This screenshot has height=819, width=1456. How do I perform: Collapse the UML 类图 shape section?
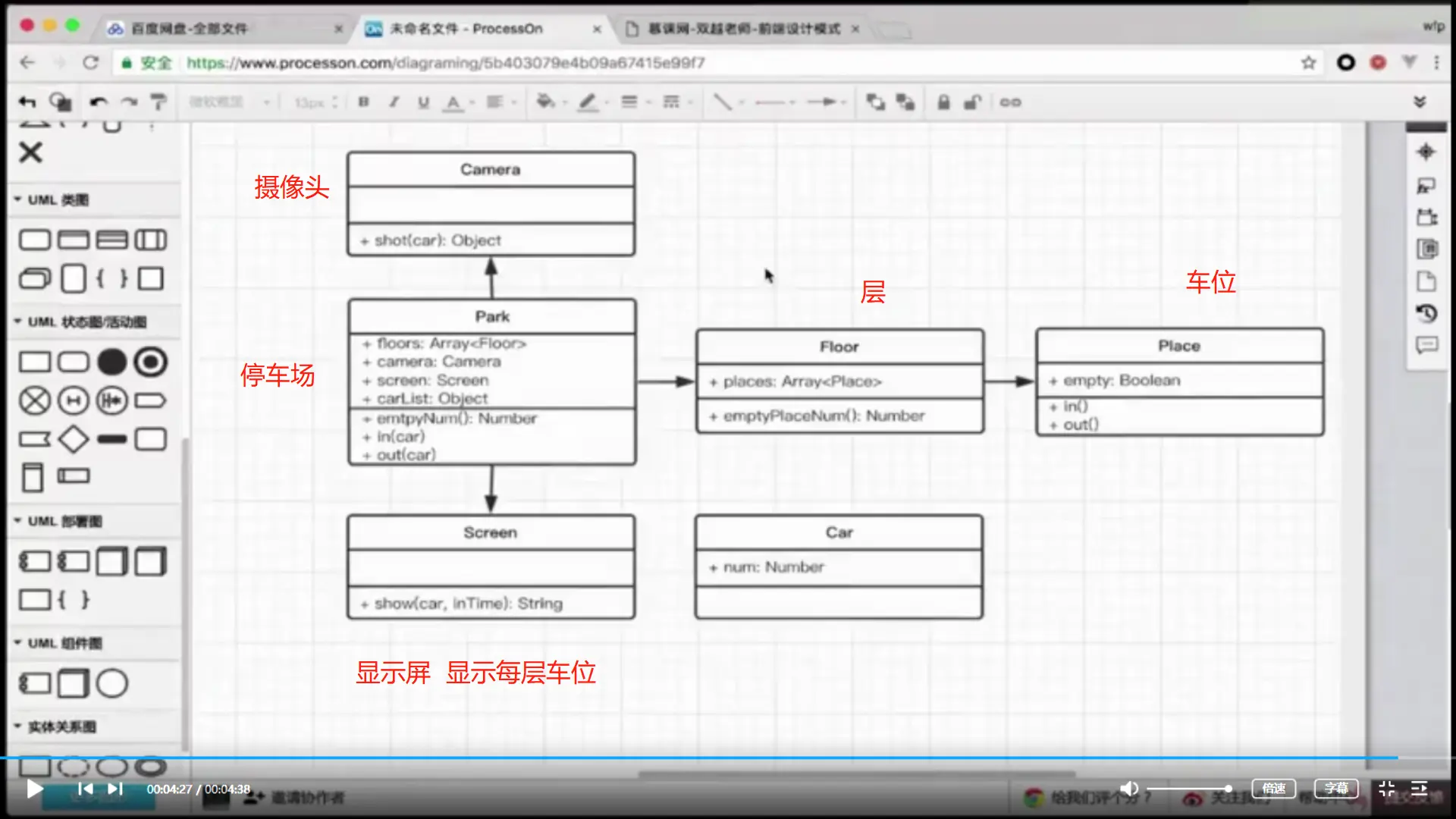point(18,199)
